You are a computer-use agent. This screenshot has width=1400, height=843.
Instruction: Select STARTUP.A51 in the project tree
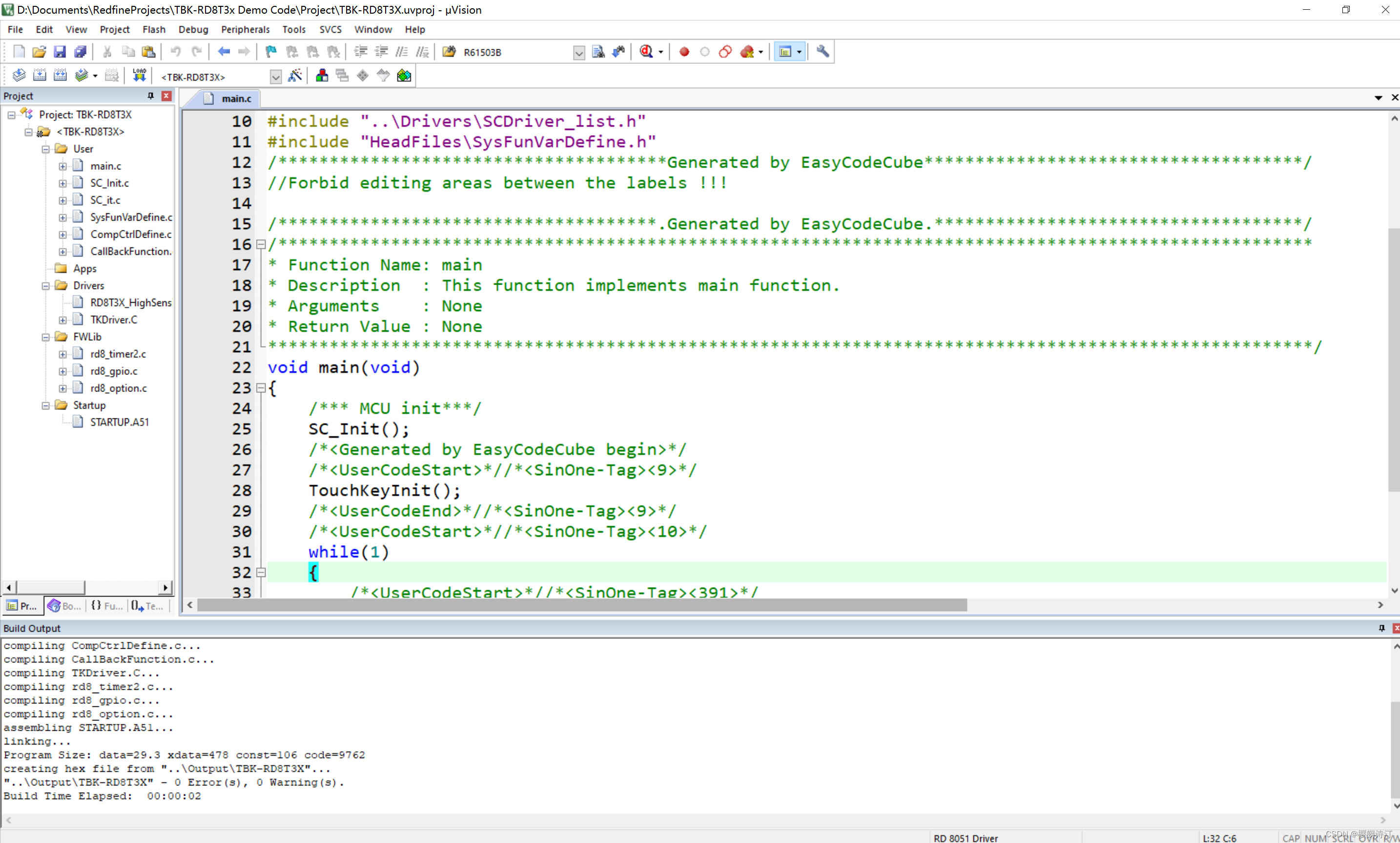coord(119,422)
